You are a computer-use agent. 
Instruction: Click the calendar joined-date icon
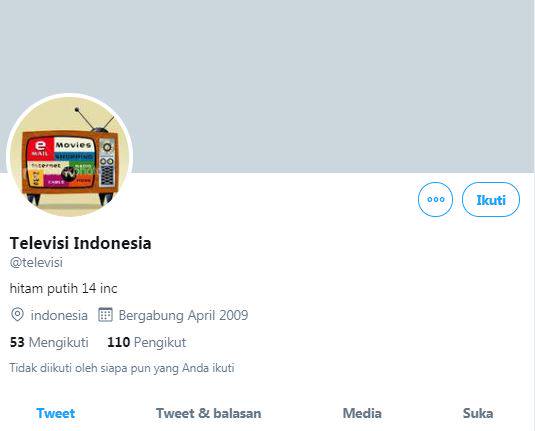(105, 315)
